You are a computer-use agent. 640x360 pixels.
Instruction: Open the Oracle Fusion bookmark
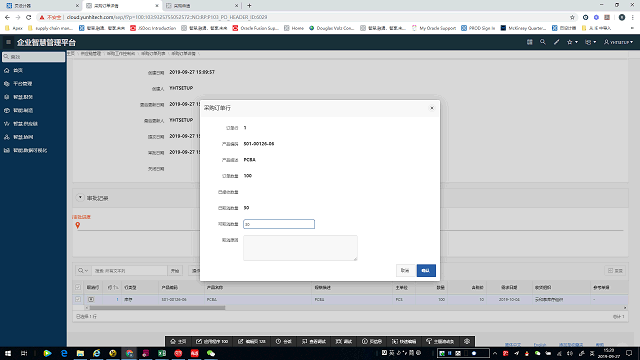coord(256,28)
